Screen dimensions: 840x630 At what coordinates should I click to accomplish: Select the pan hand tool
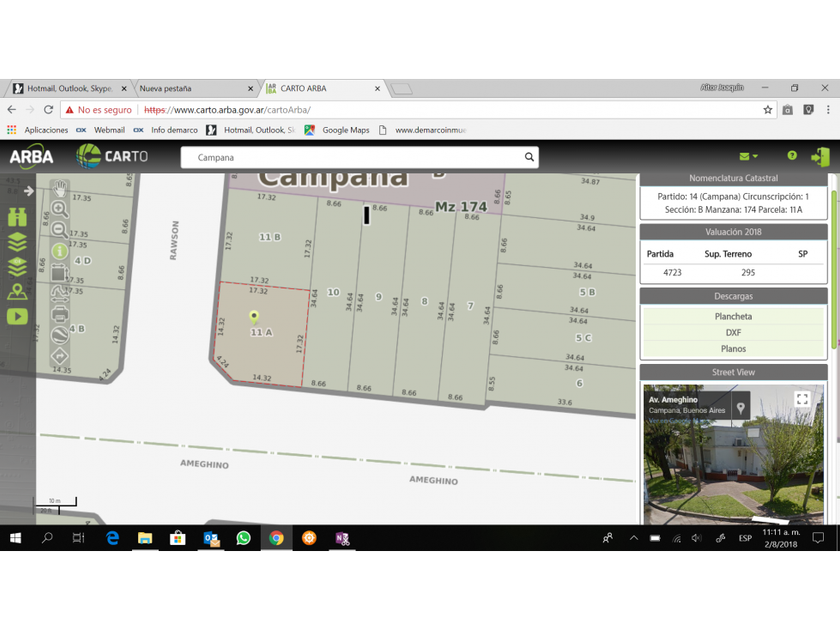[x=60, y=188]
